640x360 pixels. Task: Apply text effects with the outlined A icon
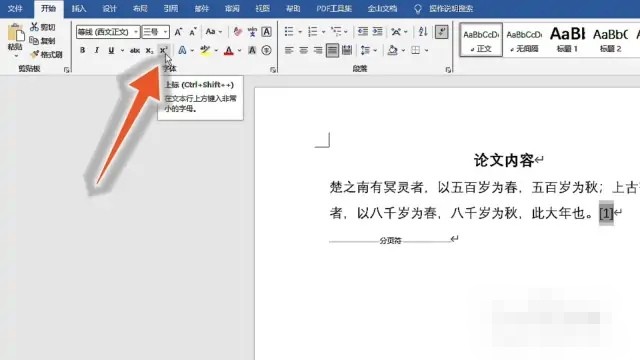pos(182,50)
